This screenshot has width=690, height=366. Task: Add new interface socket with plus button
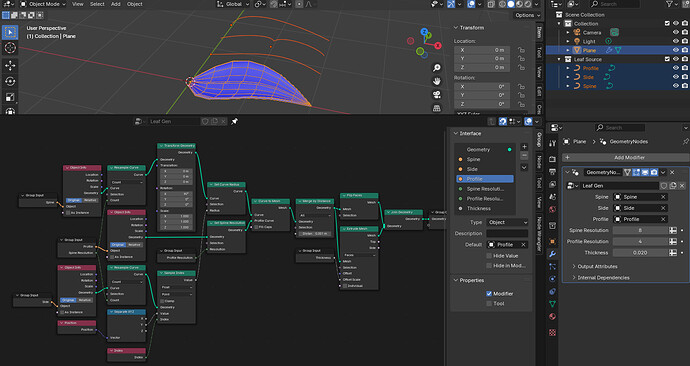524,147
